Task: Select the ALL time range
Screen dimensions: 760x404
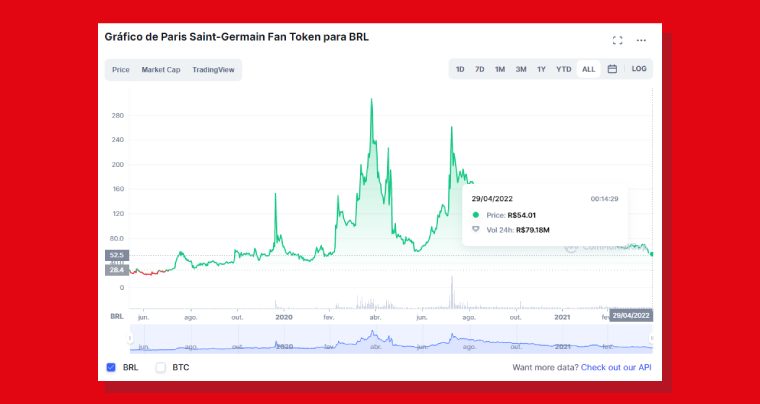Action: point(588,69)
